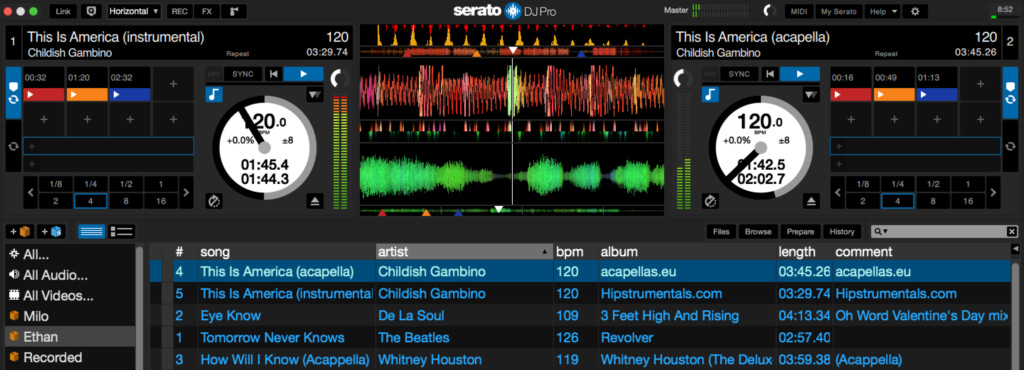Image resolution: width=1024 pixels, height=370 pixels.
Task: Open the REC recording panel
Action: (179, 11)
